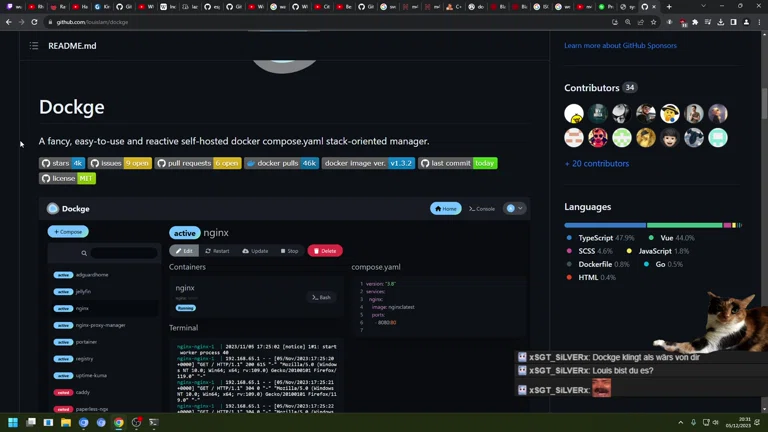This screenshot has width=768, height=432.
Task: Open the README outline icon
Action: pyautogui.click(x=33, y=46)
